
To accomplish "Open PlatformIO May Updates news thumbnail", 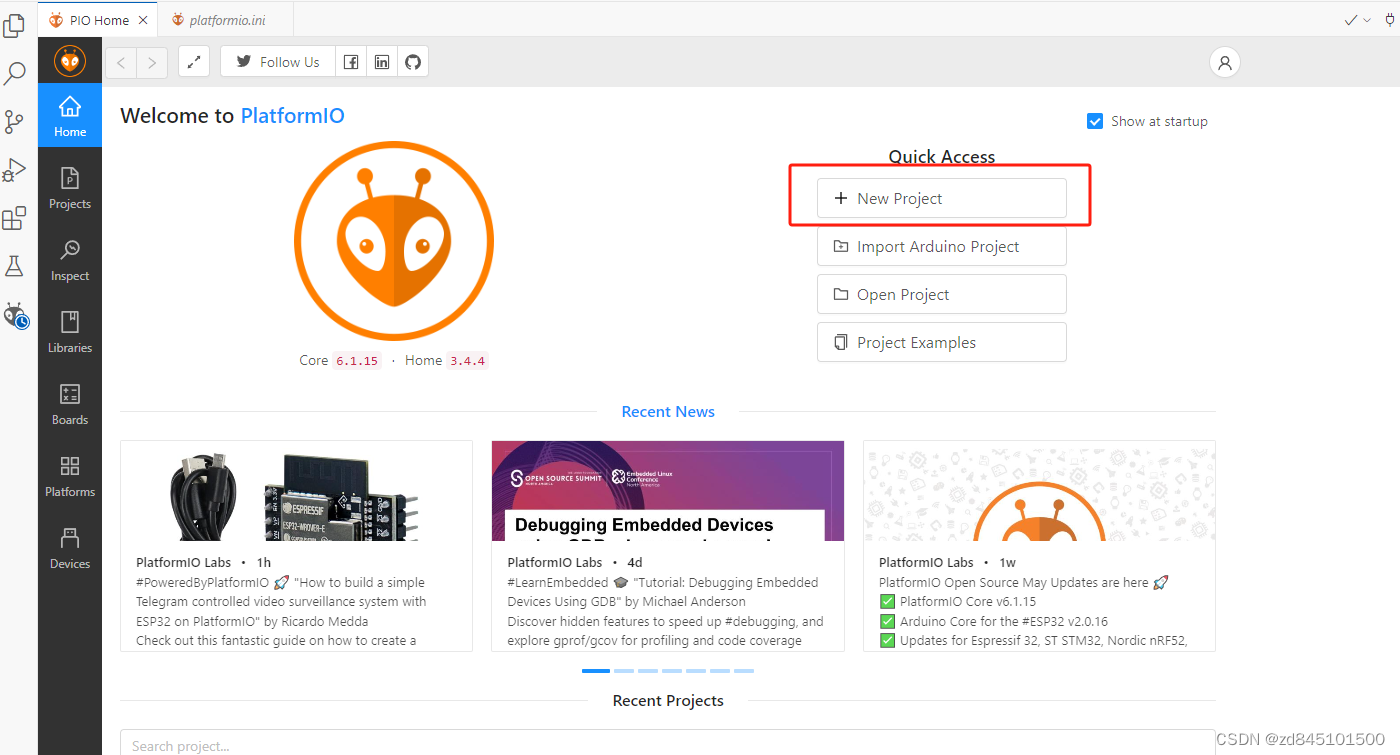I will [1039, 491].
